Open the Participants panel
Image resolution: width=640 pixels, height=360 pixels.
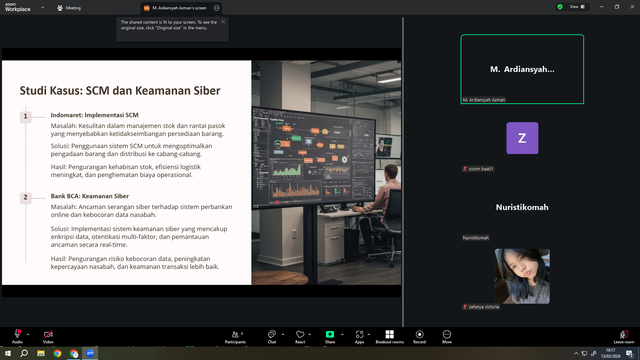(236, 336)
